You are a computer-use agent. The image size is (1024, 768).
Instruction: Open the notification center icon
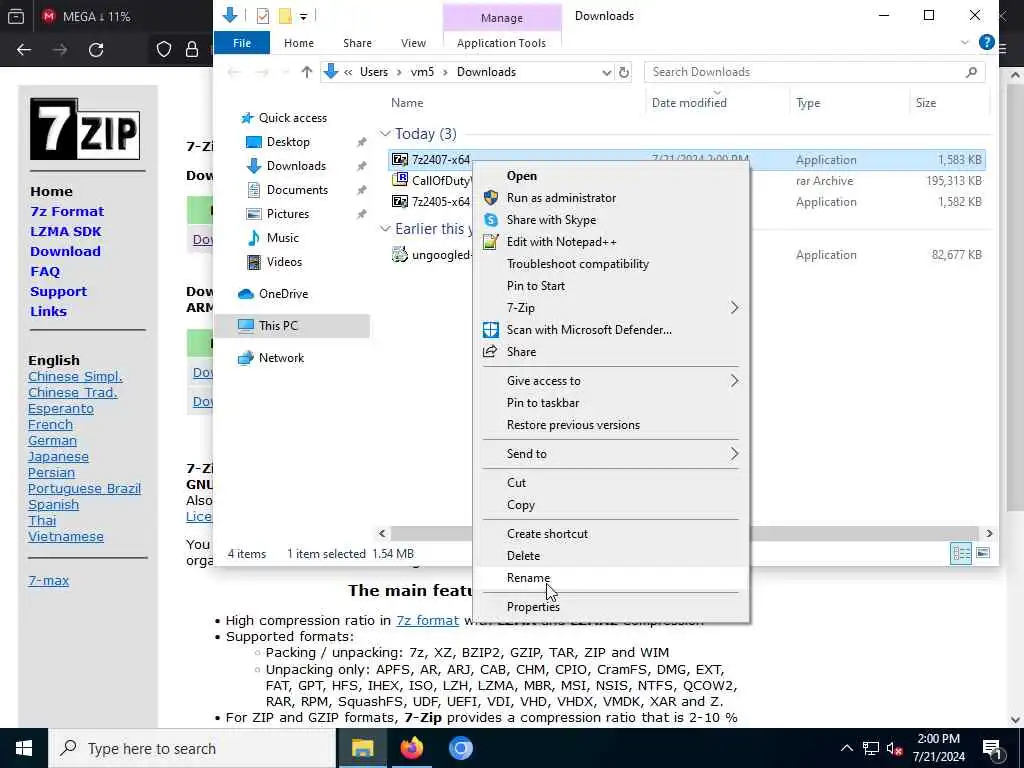point(991,748)
